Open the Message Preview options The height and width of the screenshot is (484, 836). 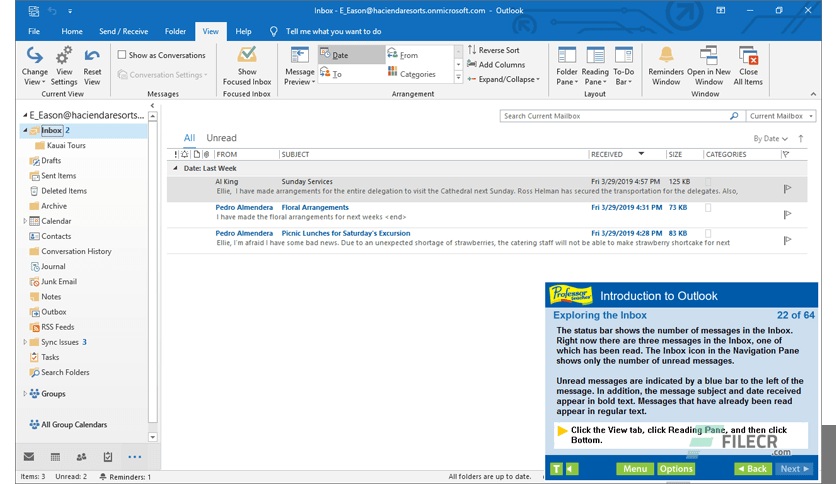tap(299, 66)
